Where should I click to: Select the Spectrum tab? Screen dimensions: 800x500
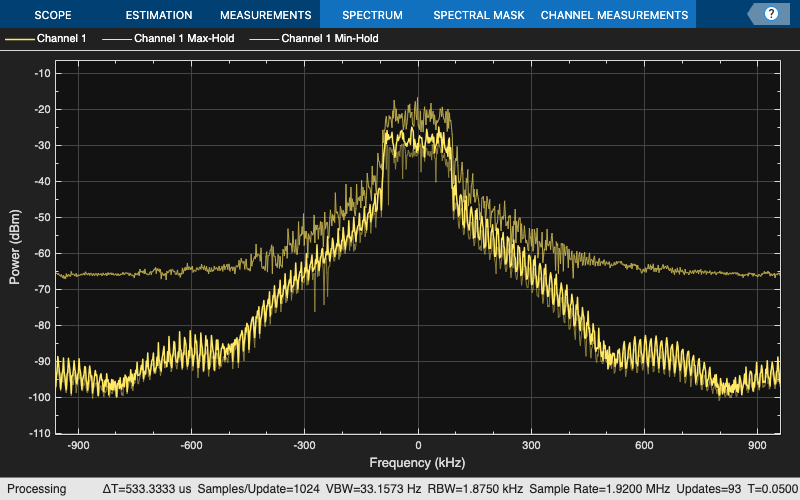point(372,15)
